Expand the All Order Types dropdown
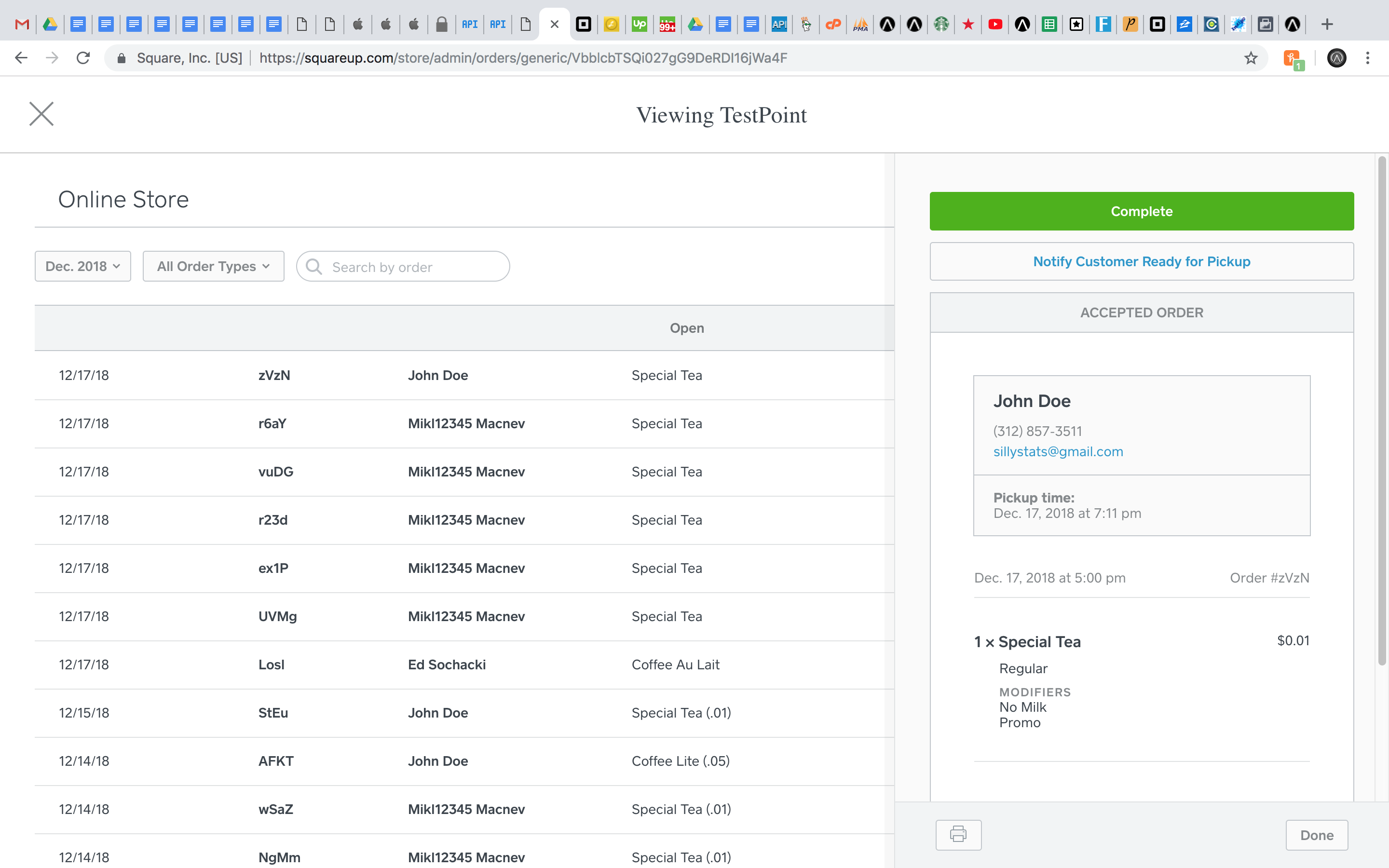The width and height of the screenshot is (1389, 868). (x=213, y=266)
